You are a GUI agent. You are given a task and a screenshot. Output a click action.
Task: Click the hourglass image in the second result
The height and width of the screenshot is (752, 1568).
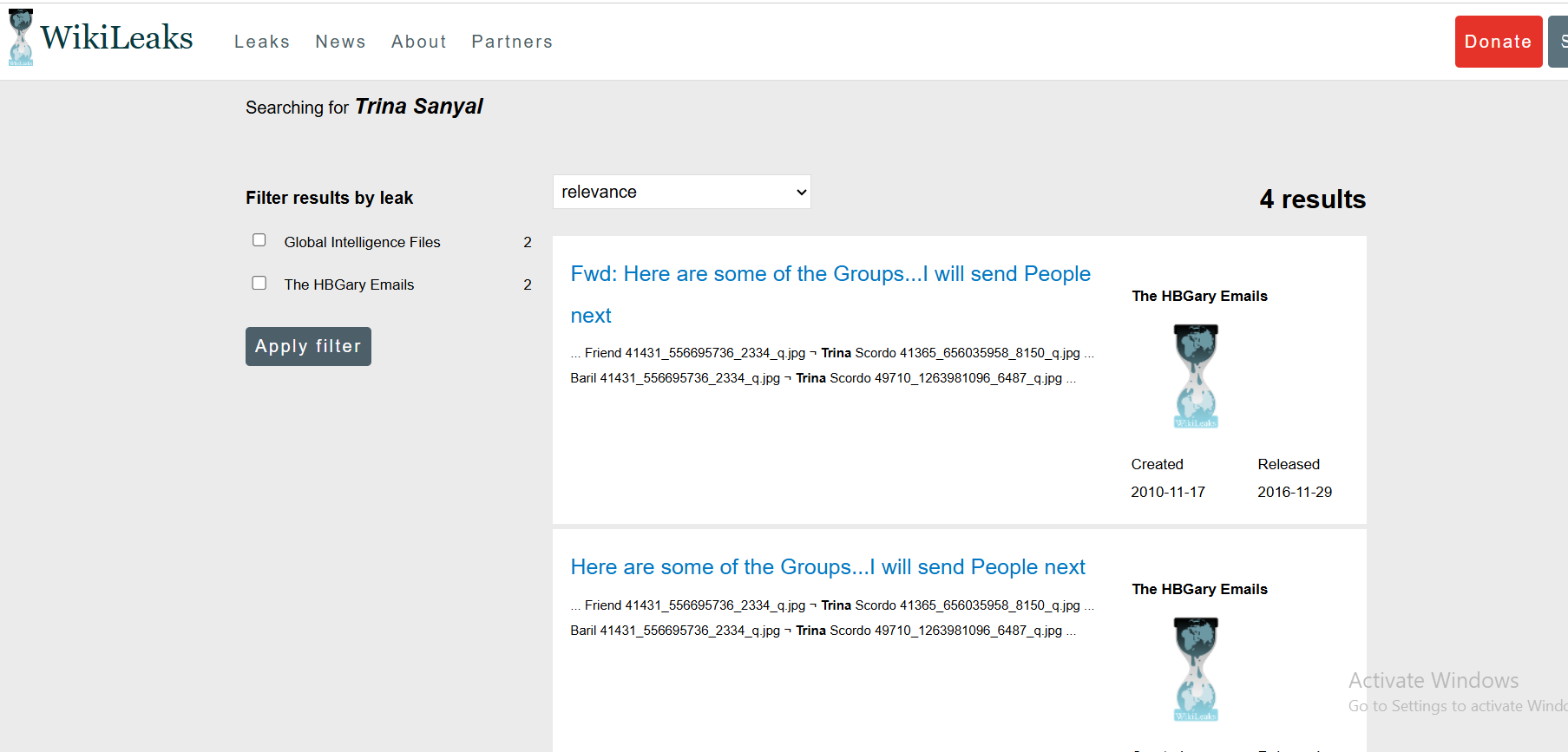[x=1196, y=669]
